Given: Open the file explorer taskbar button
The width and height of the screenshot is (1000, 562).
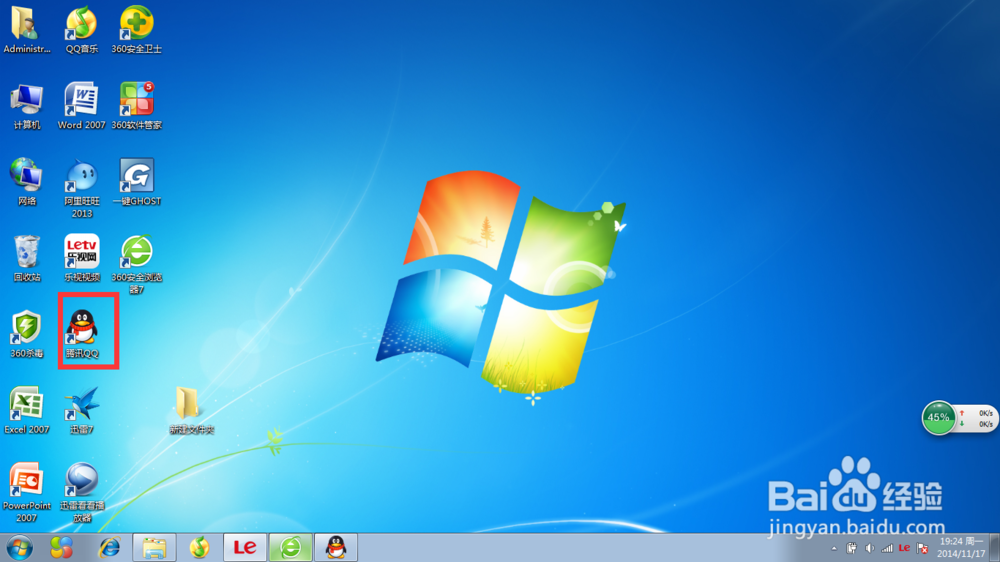Looking at the screenshot, I should coord(154,547).
